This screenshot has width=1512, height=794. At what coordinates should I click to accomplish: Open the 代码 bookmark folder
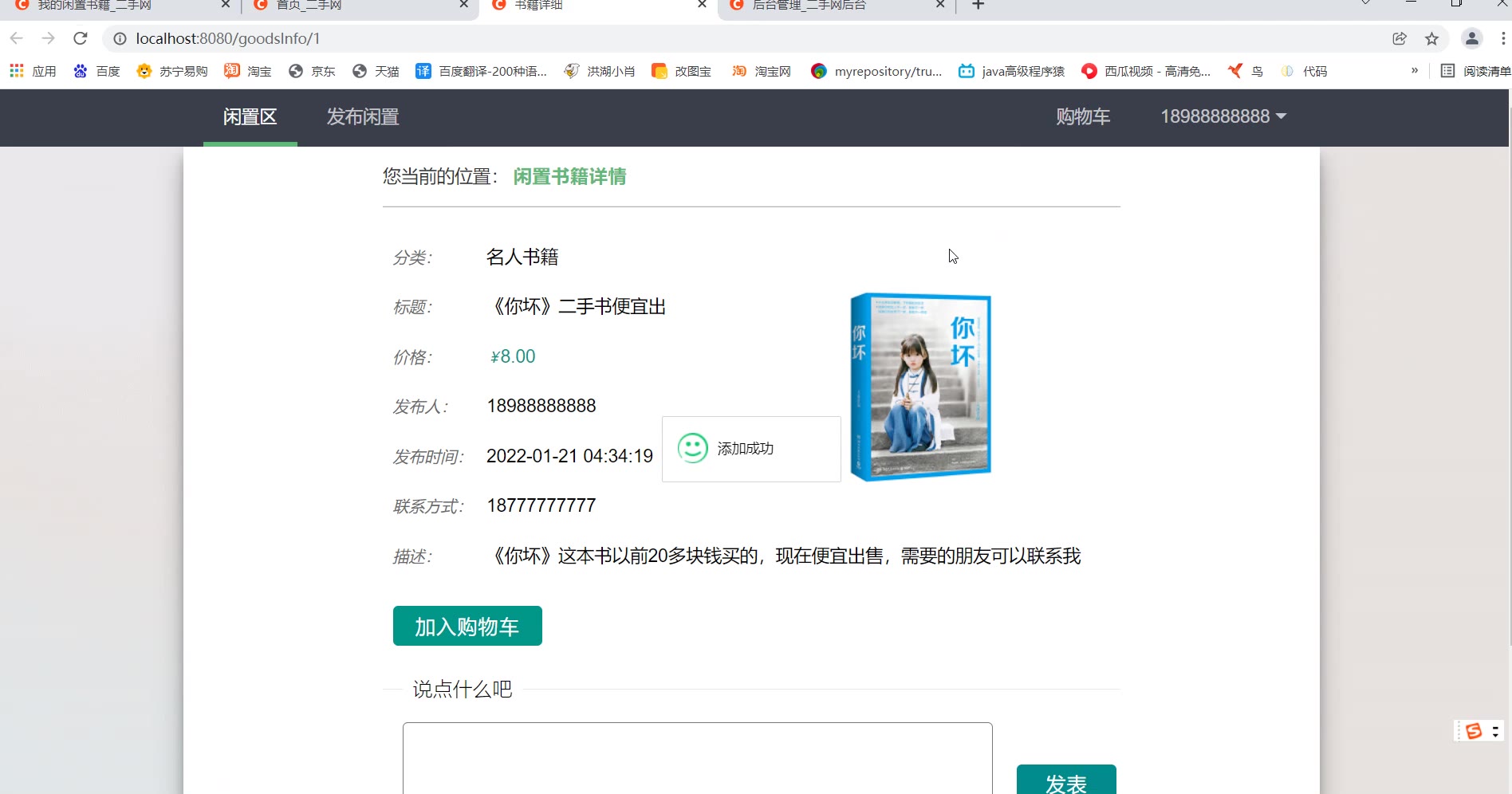(1304, 71)
